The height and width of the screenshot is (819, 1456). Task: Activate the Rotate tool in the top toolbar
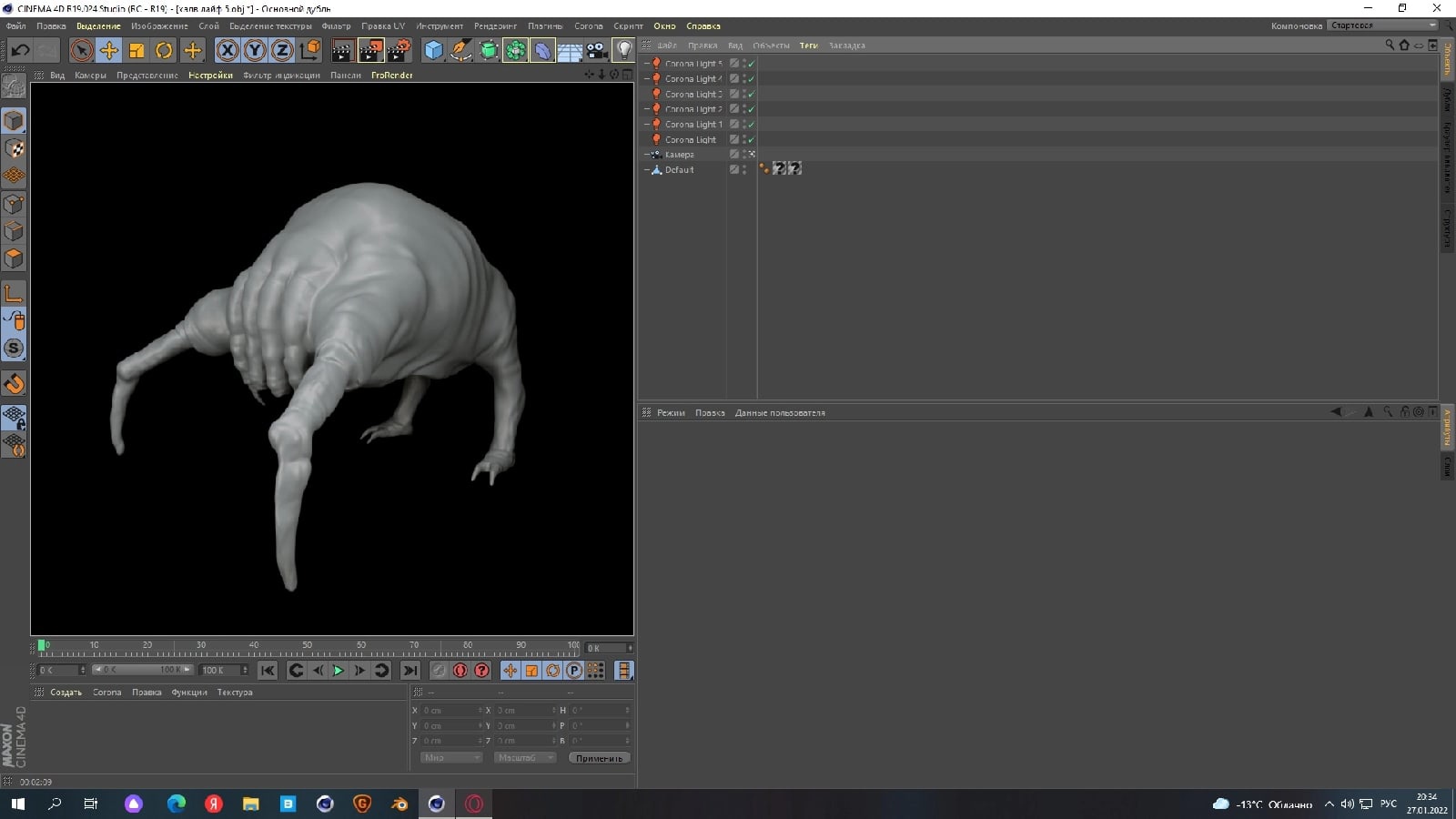[164, 51]
